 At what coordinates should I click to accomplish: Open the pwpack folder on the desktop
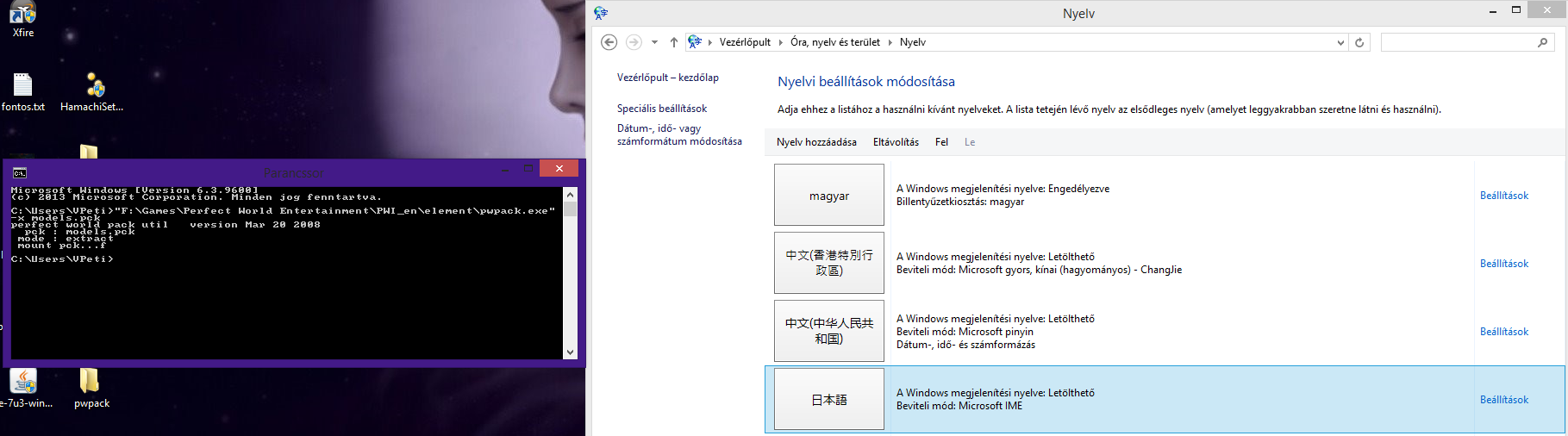click(x=90, y=382)
